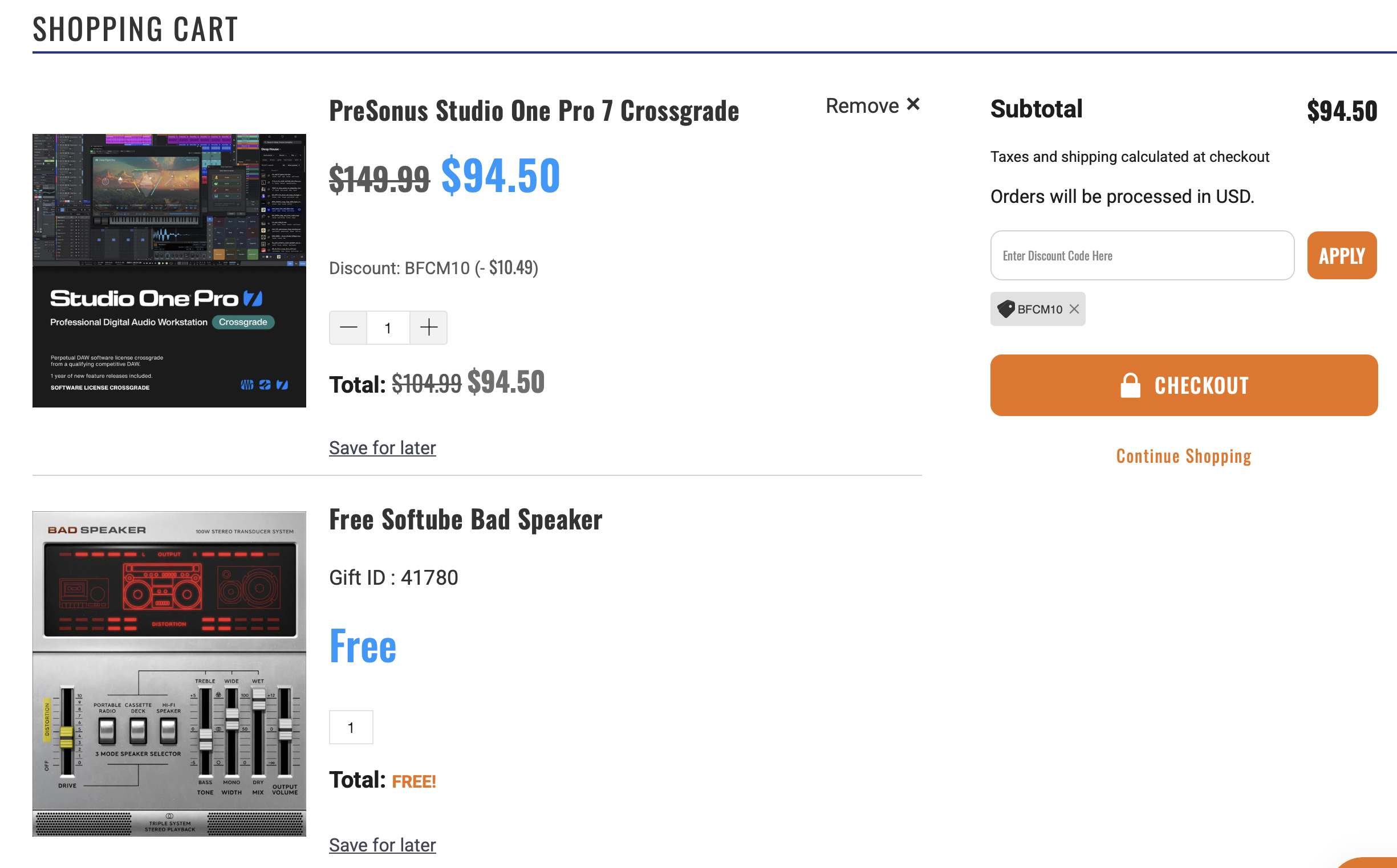This screenshot has height=868, width=1397.
Task: Open PreSonus Studio One Pro 7 Crossgrade title
Action: click(533, 111)
